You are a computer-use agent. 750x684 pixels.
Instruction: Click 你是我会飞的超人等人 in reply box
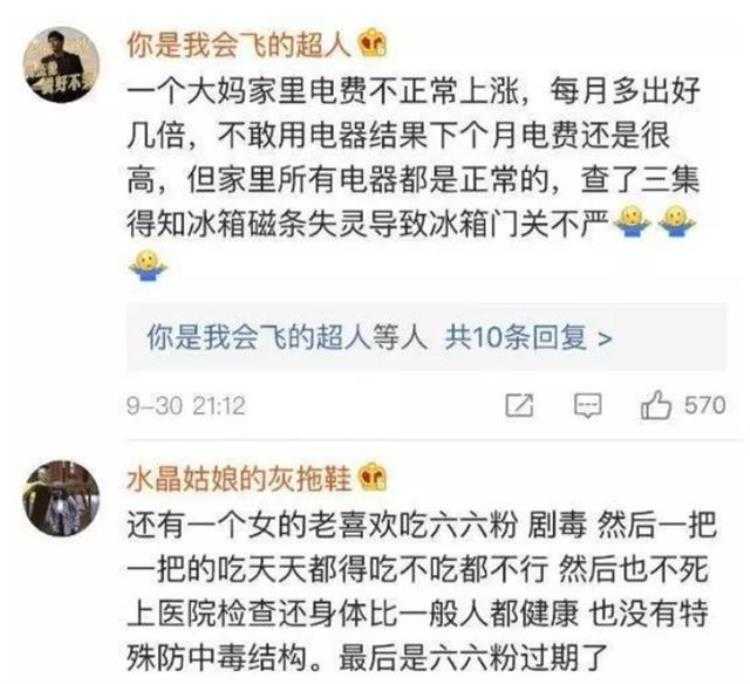(287, 337)
